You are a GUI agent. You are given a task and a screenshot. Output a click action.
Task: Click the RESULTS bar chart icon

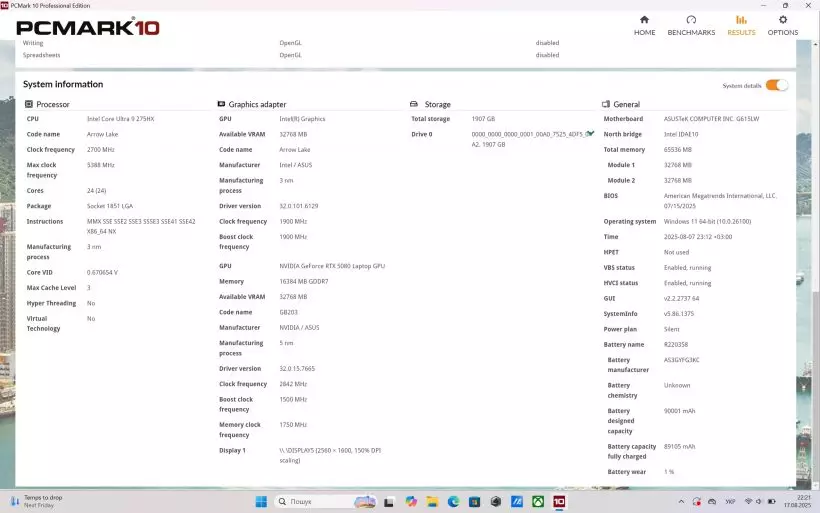coord(741,20)
